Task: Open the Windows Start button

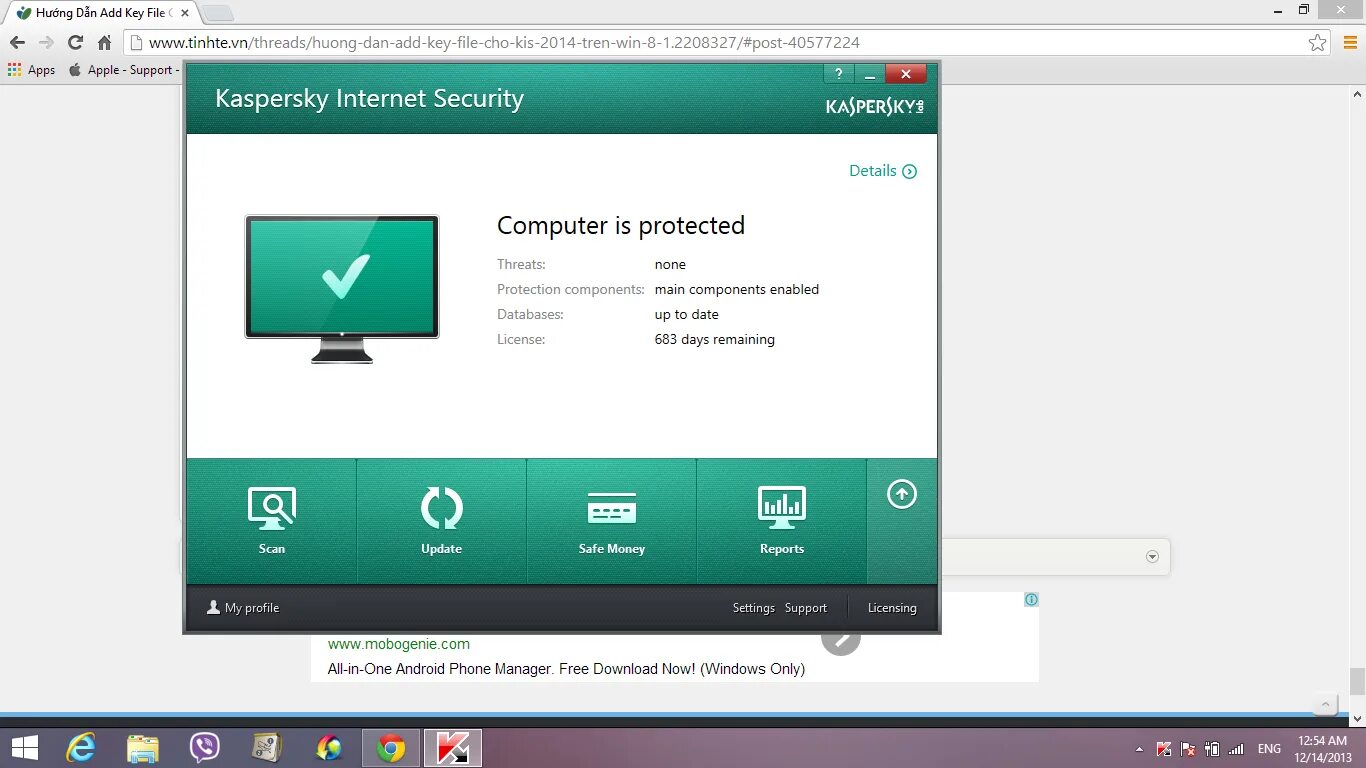Action: 25,748
